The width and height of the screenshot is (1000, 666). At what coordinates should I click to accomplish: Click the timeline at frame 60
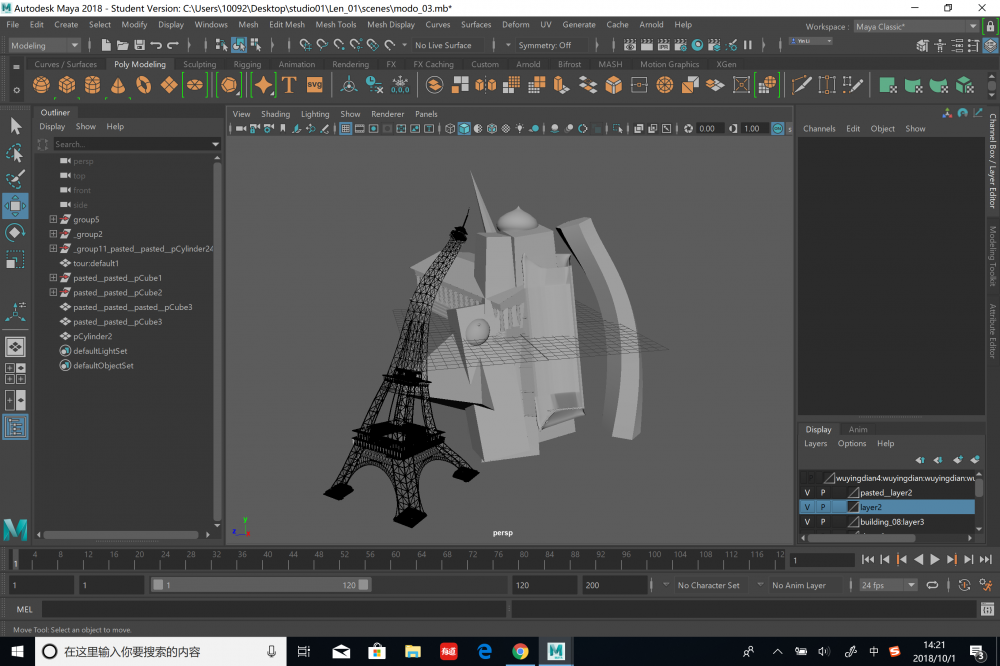click(396, 559)
